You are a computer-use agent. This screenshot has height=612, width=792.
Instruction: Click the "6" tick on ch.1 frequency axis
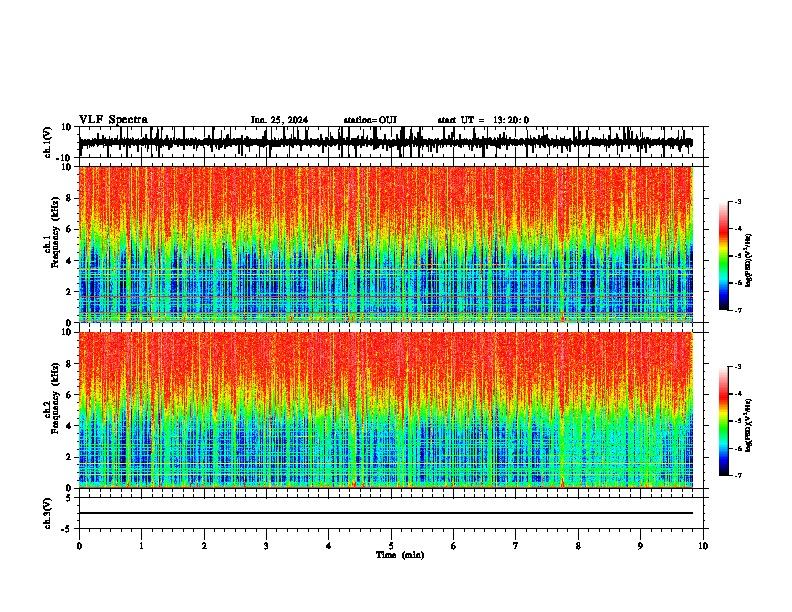pos(69,229)
